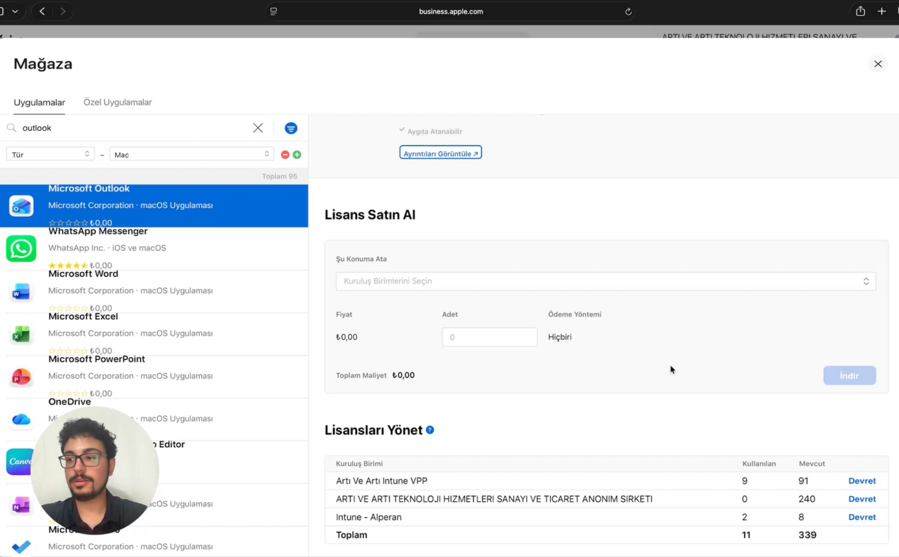Select the Uygulamalar tab
The width and height of the screenshot is (899, 557).
pos(40,102)
